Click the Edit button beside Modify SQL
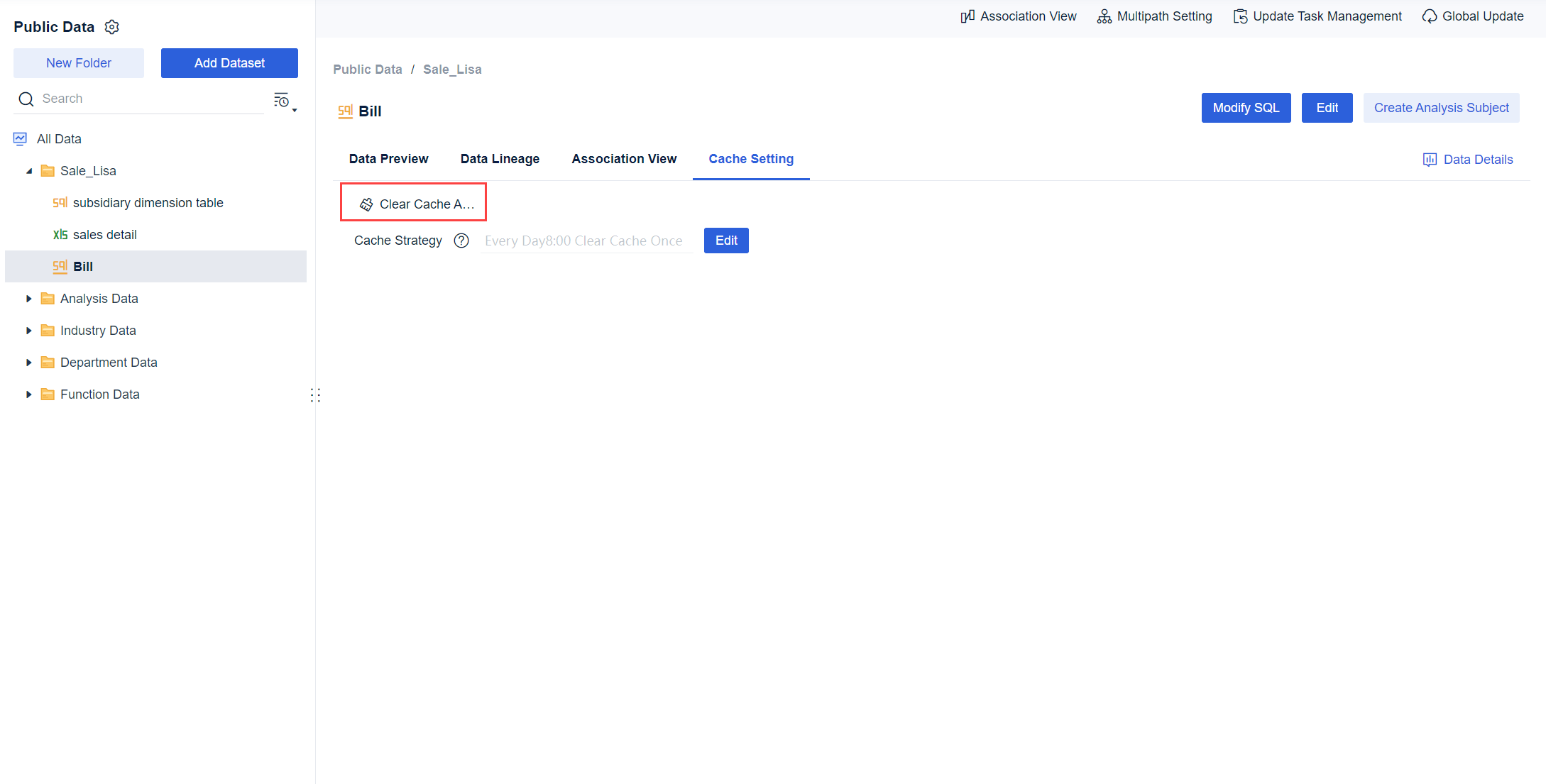The width and height of the screenshot is (1546, 784). click(1327, 108)
